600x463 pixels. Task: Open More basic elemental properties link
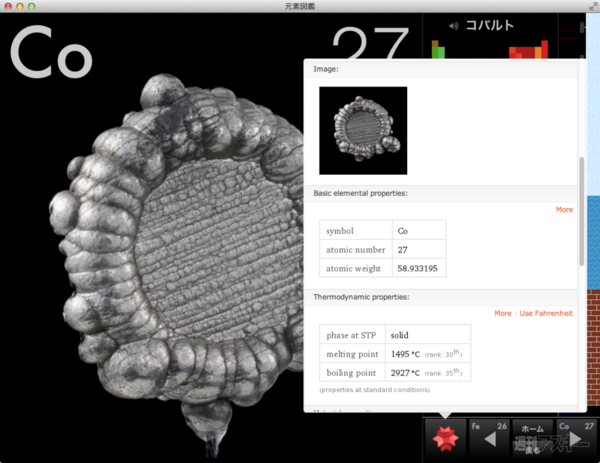click(564, 210)
